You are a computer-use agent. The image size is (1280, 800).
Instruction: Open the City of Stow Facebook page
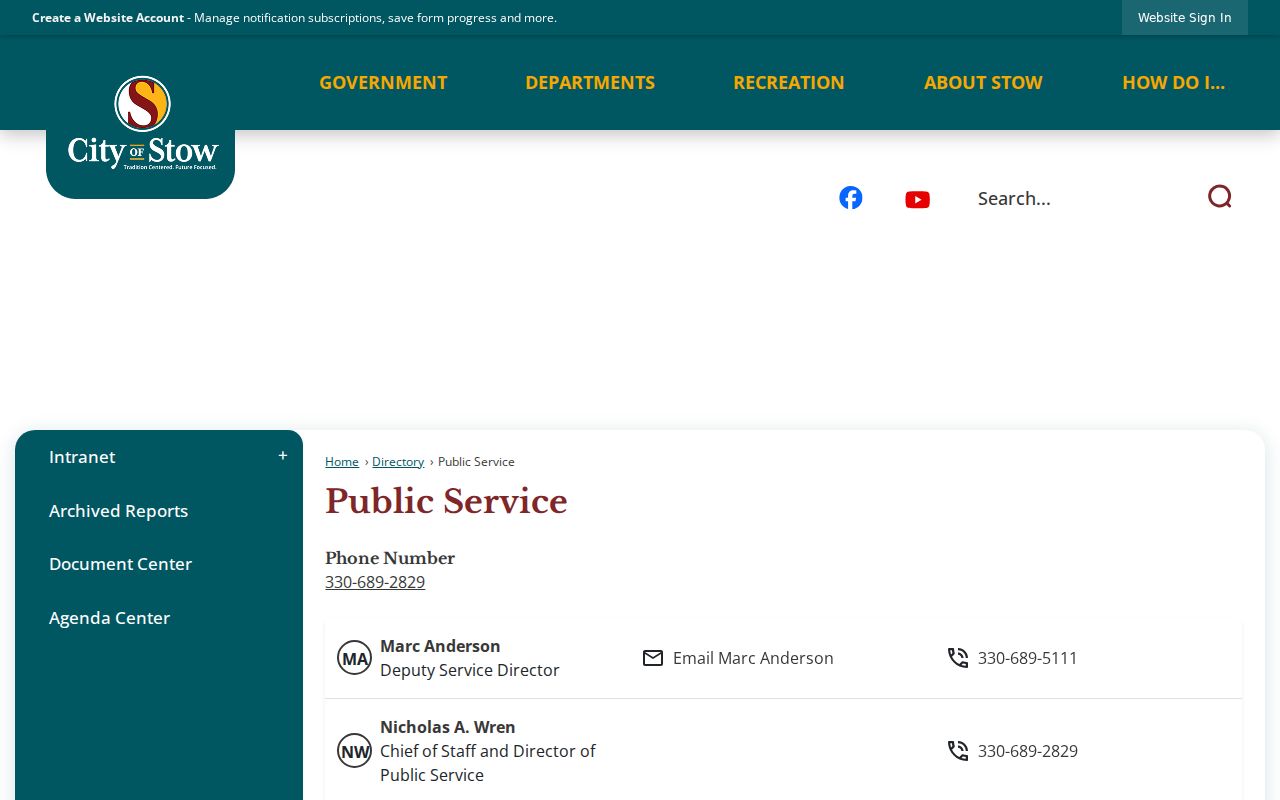851,198
